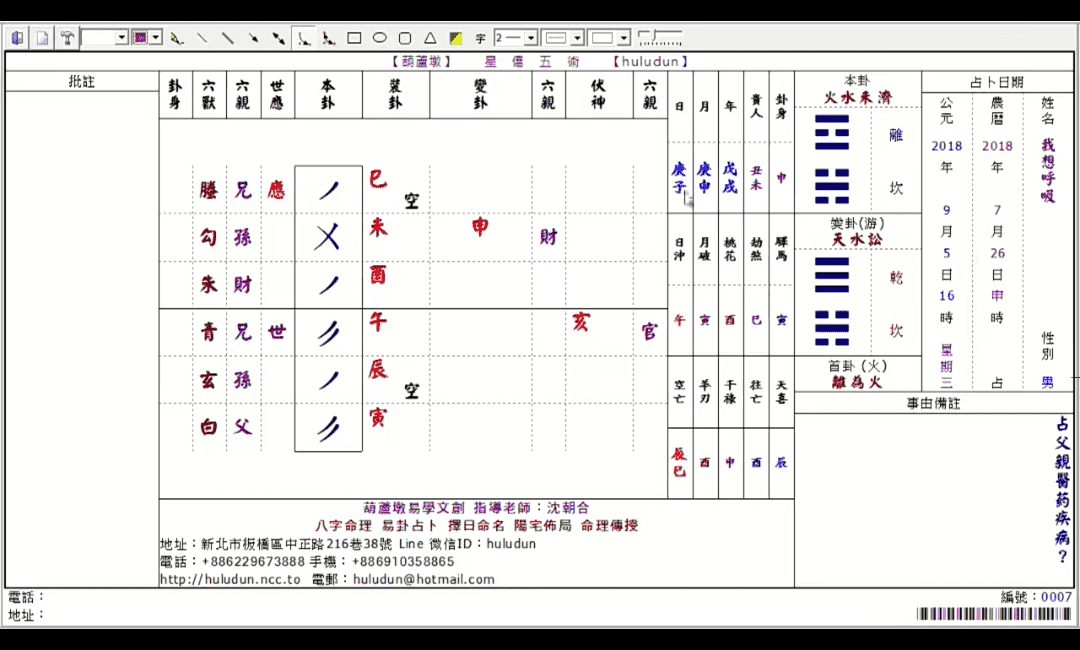1080x650 pixels.
Task: Click the yellow and black fill color icon
Action: tap(455, 38)
